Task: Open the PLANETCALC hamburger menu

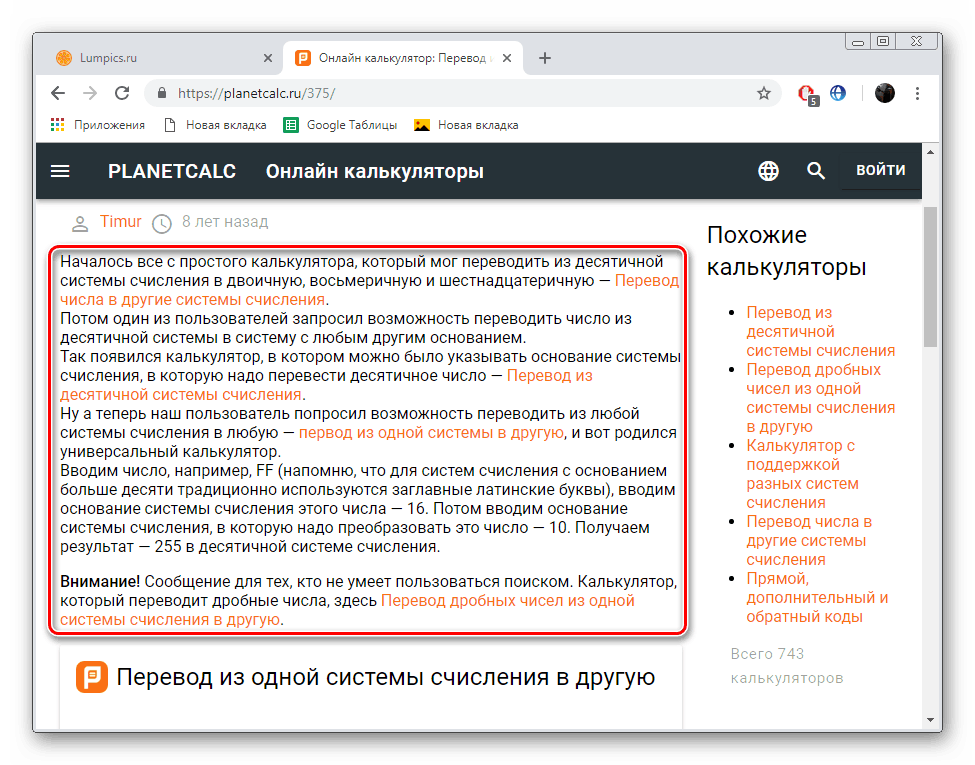Action: 60,171
